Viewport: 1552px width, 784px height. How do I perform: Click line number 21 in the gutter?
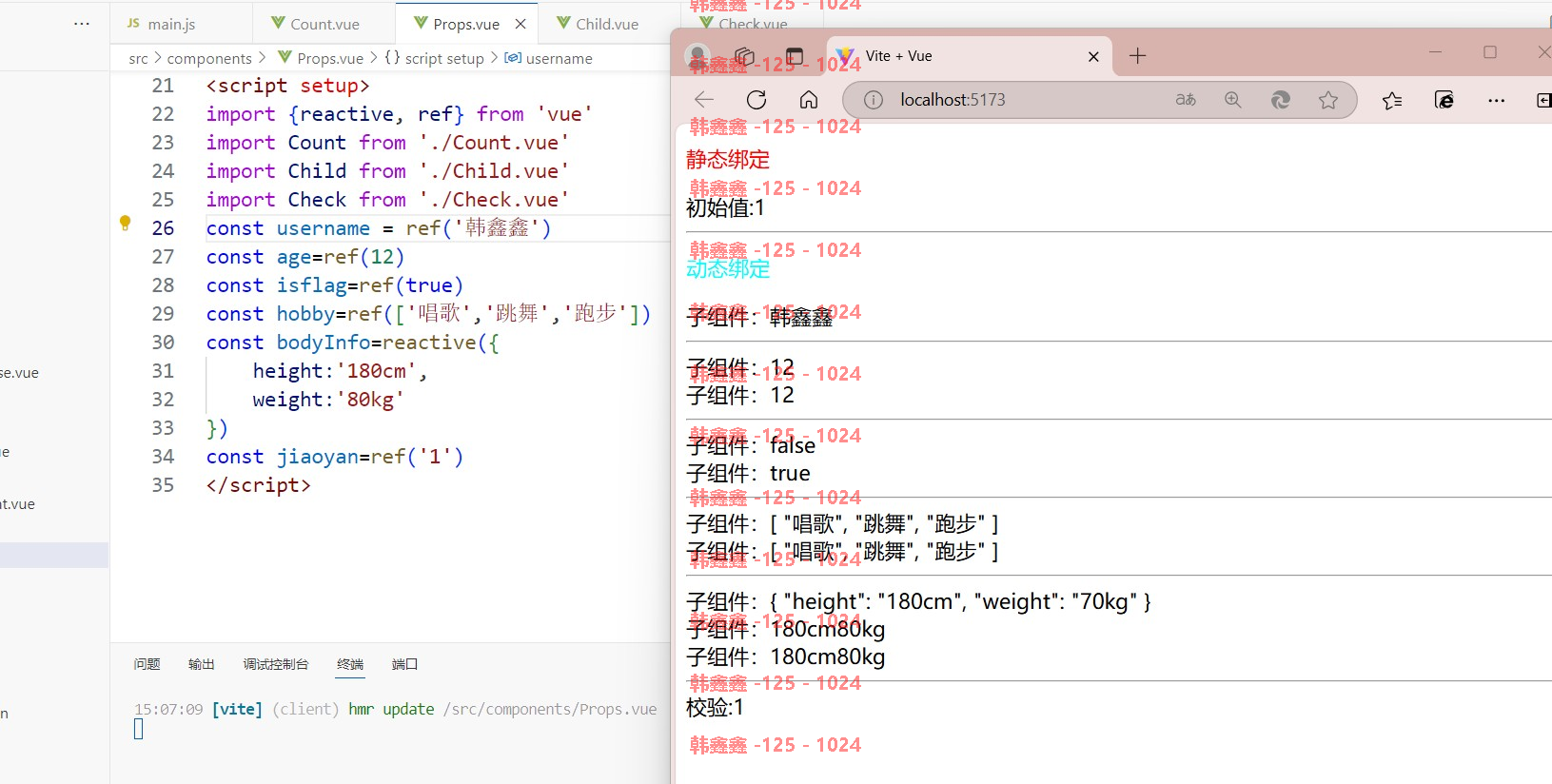(x=164, y=86)
